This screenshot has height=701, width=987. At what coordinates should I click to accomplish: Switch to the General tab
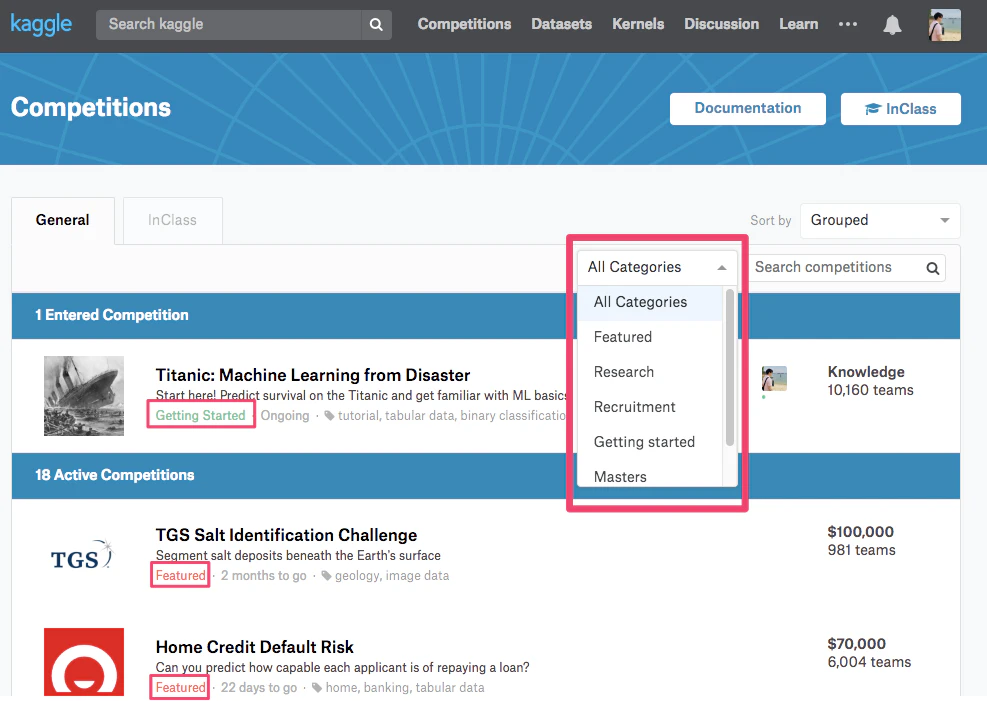(63, 220)
